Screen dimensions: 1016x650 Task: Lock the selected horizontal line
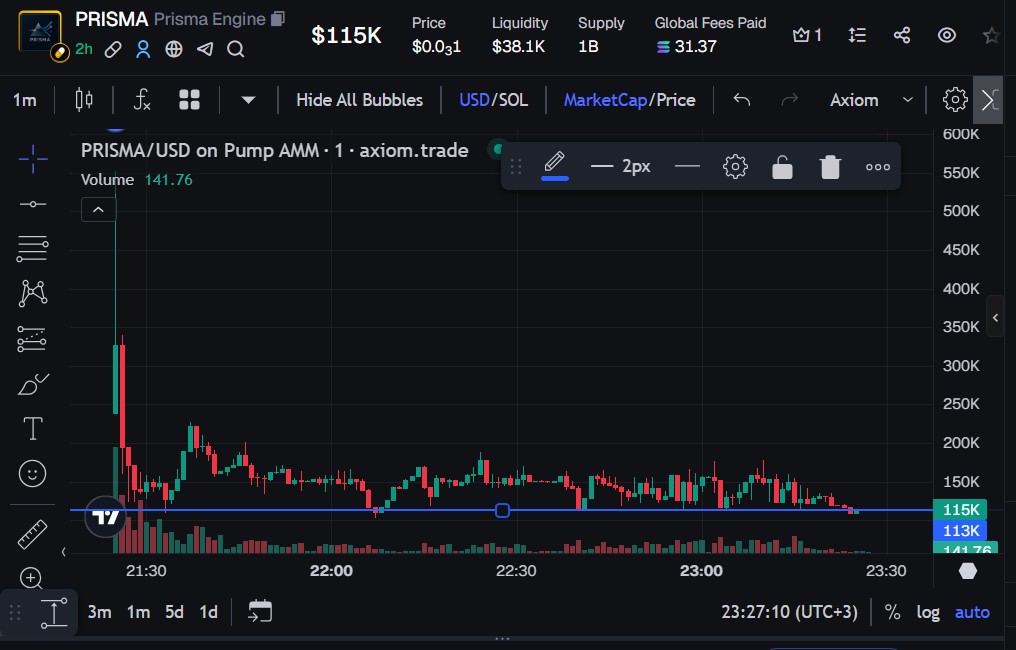[x=782, y=167]
